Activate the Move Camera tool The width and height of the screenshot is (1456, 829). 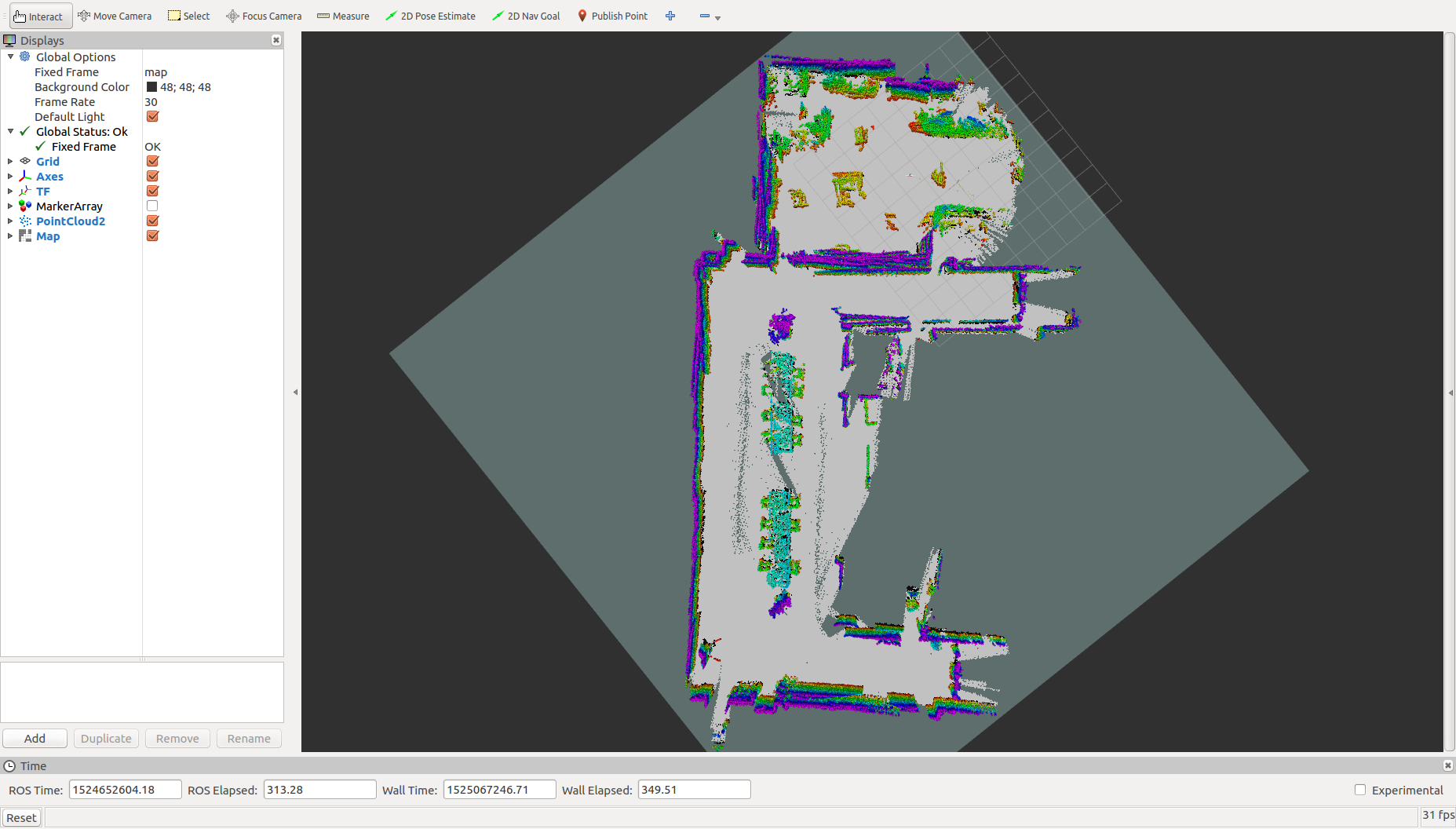coord(115,16)
